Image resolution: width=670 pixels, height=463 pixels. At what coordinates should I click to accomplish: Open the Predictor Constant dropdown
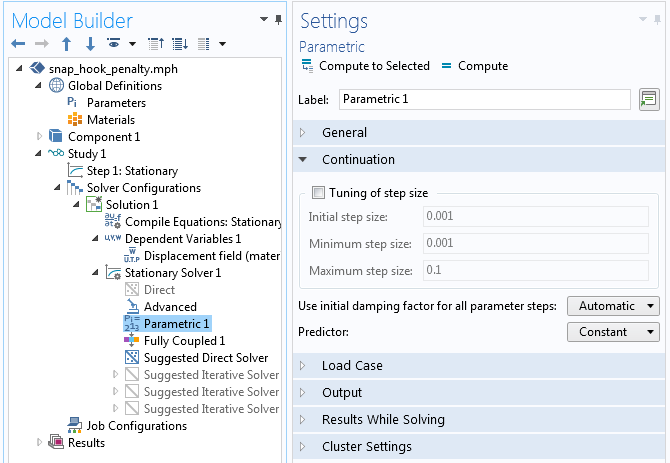613,332
